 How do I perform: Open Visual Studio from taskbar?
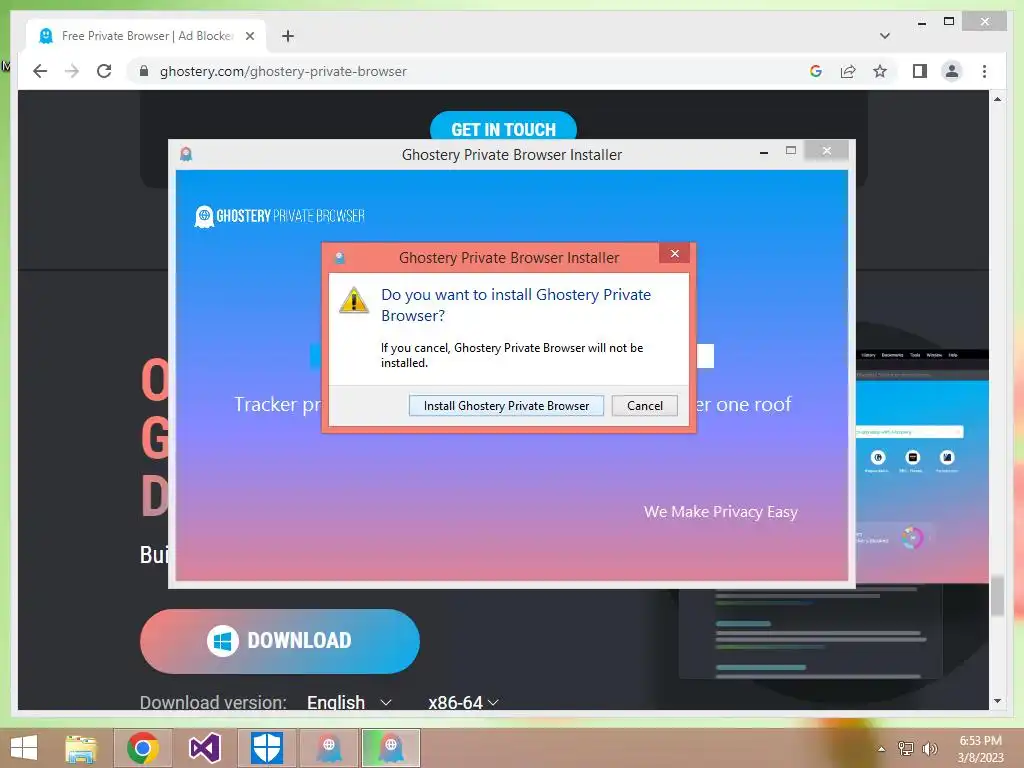204,748
